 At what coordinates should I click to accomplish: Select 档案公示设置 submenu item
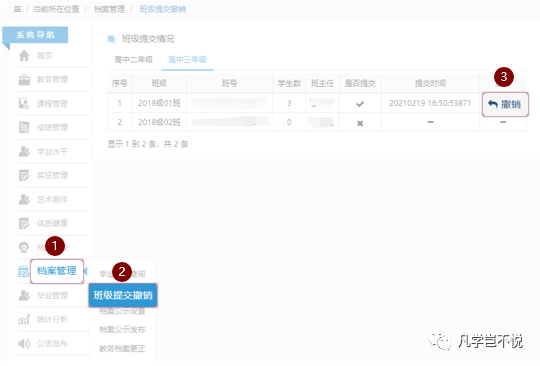(122, 311)
